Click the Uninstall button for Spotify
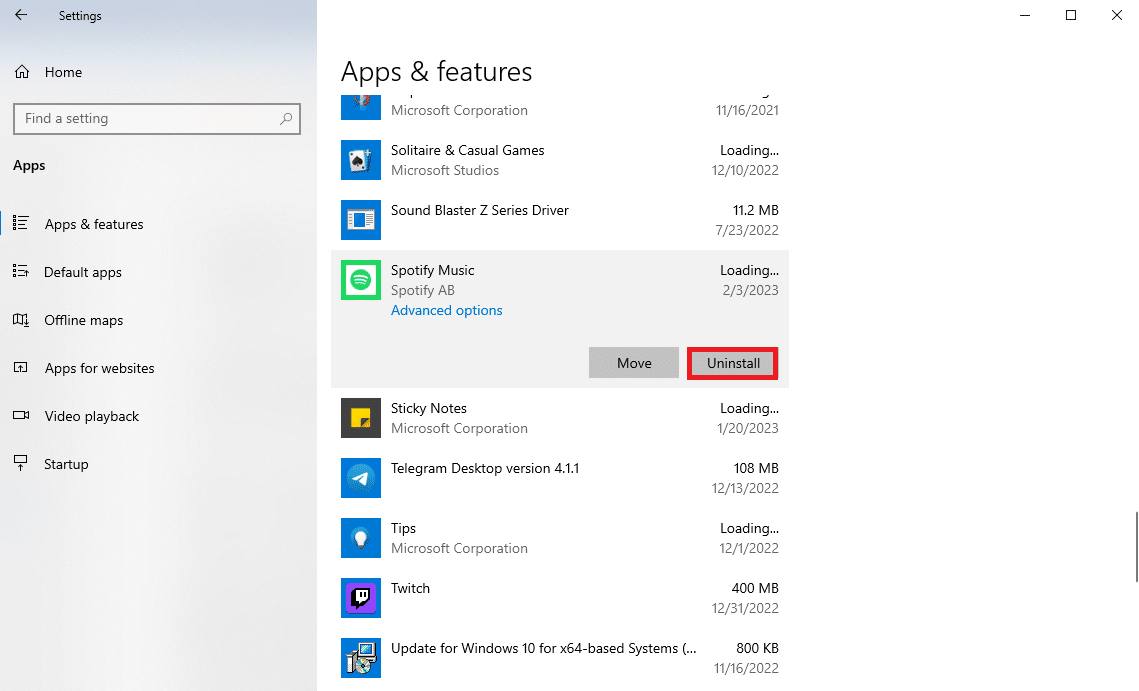Viewport: 1139px width, 691px height. (733, 363)
